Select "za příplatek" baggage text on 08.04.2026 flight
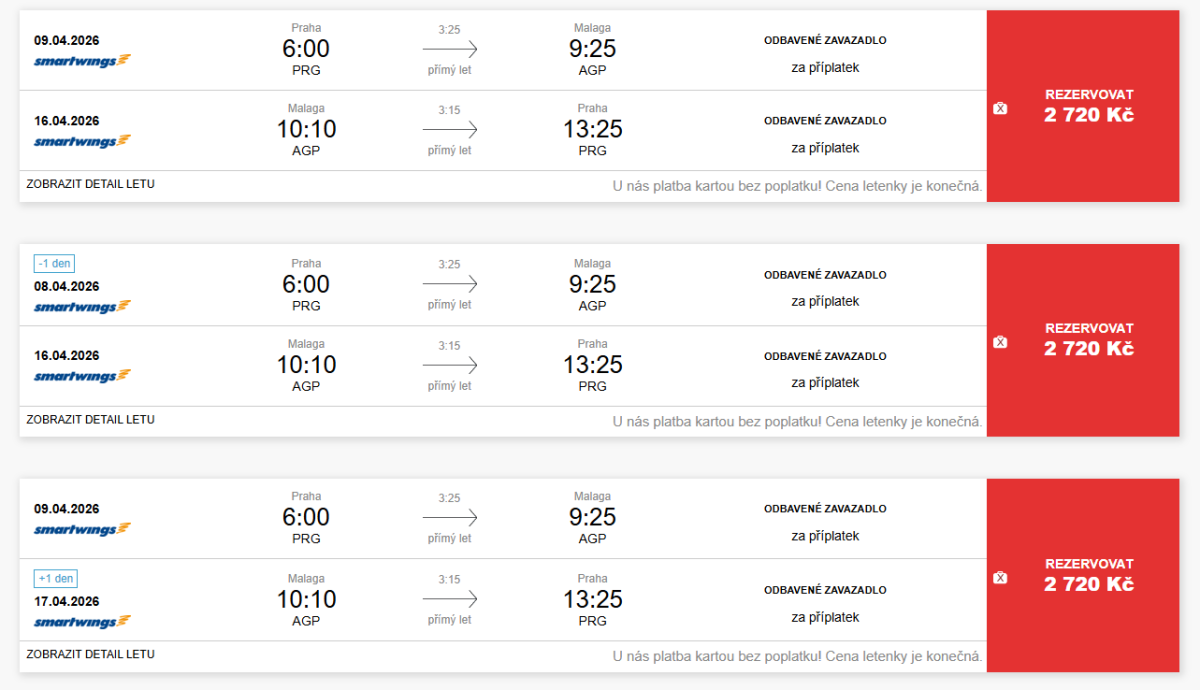This screenshot has width=1200, height=690. pos(825,301)
